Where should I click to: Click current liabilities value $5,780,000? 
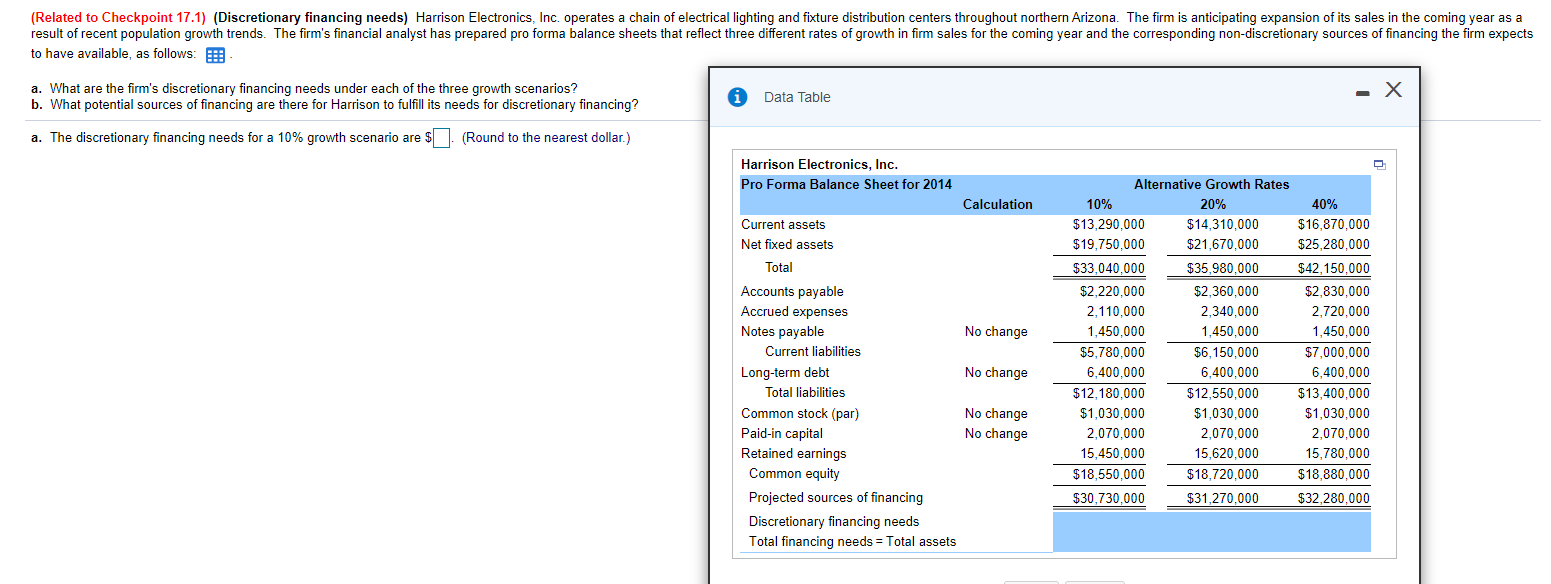1112,352
